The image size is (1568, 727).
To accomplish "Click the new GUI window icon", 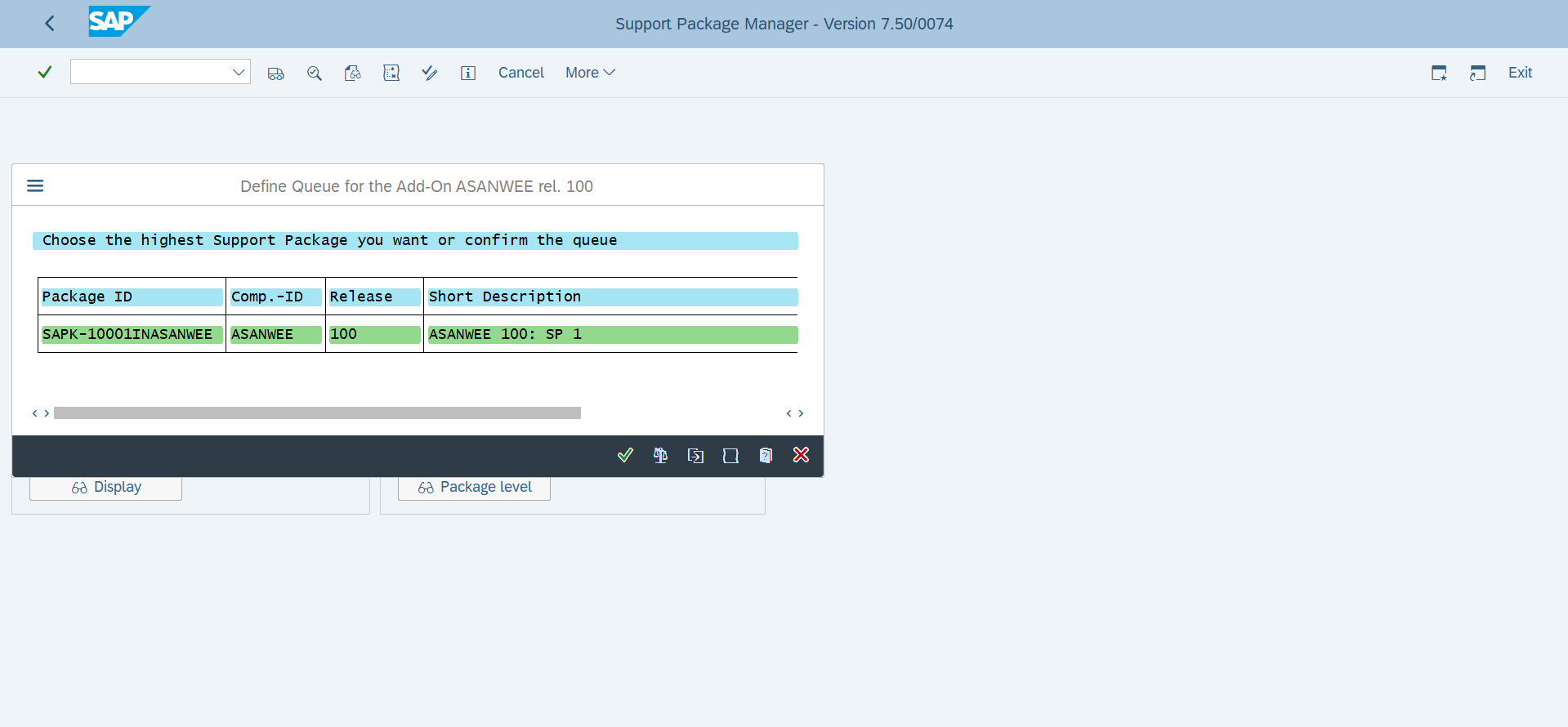I will (1440, 74).
